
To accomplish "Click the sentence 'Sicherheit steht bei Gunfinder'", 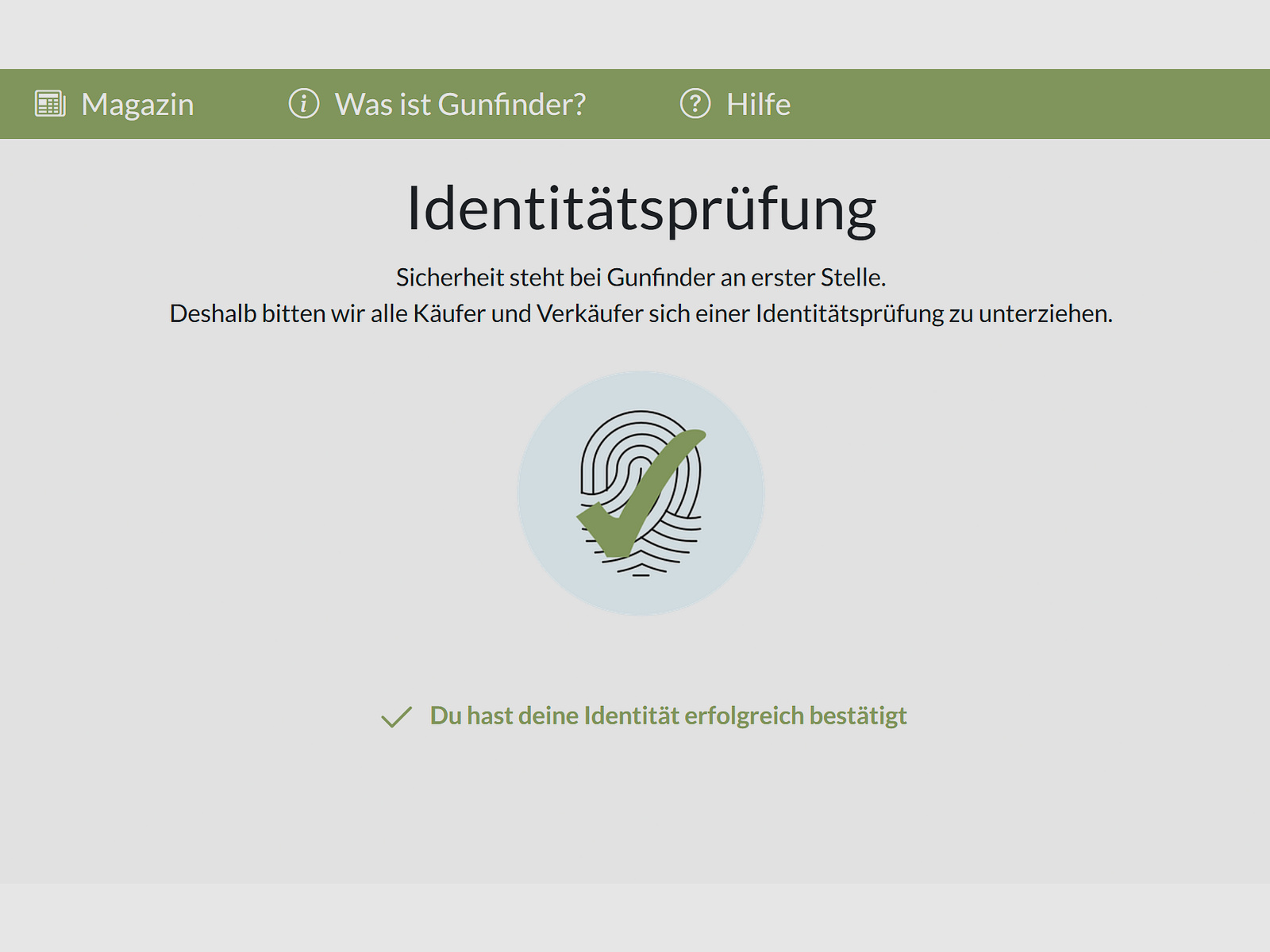I will (556, 278).
